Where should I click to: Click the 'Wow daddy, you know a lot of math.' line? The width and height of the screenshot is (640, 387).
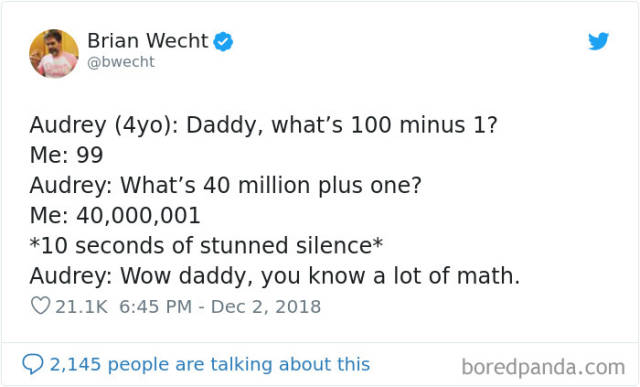tap(320, 276)
